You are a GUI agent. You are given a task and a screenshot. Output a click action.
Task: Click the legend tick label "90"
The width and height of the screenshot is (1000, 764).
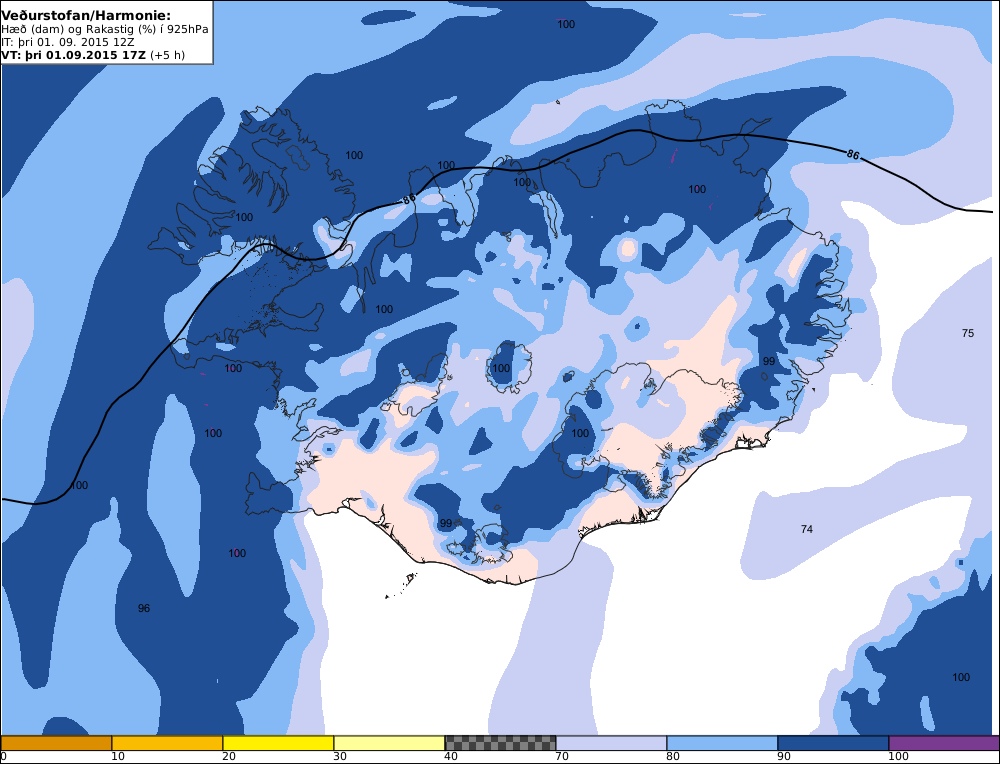click(x=784, y=756)
